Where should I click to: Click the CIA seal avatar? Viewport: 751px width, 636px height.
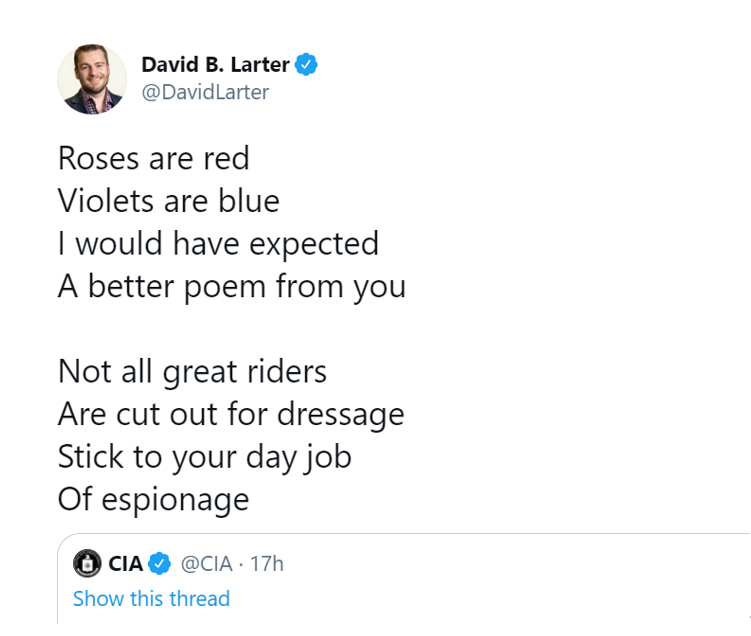click(x=89, y=564)
